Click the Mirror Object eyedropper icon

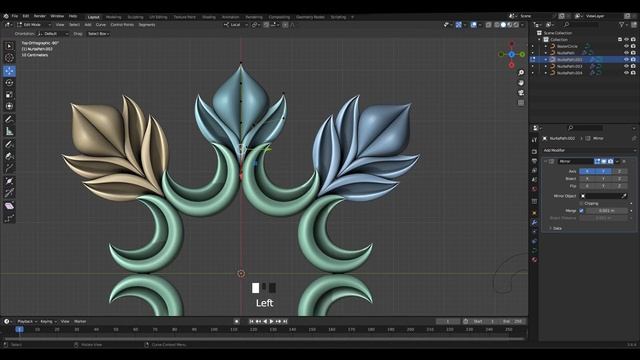tap(624, 196)
